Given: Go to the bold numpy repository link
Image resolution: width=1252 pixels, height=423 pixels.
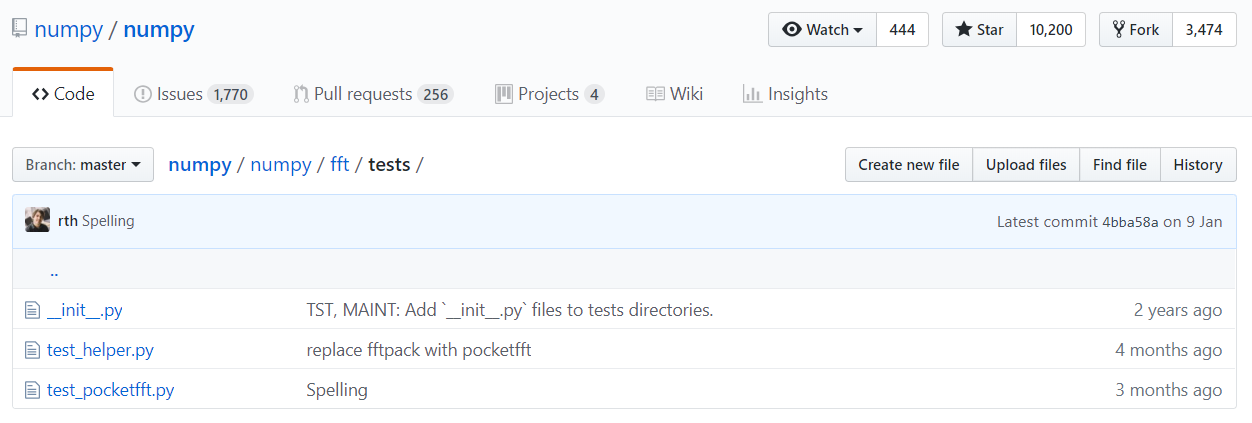Looking at the screenshot, I should point(159,29).
